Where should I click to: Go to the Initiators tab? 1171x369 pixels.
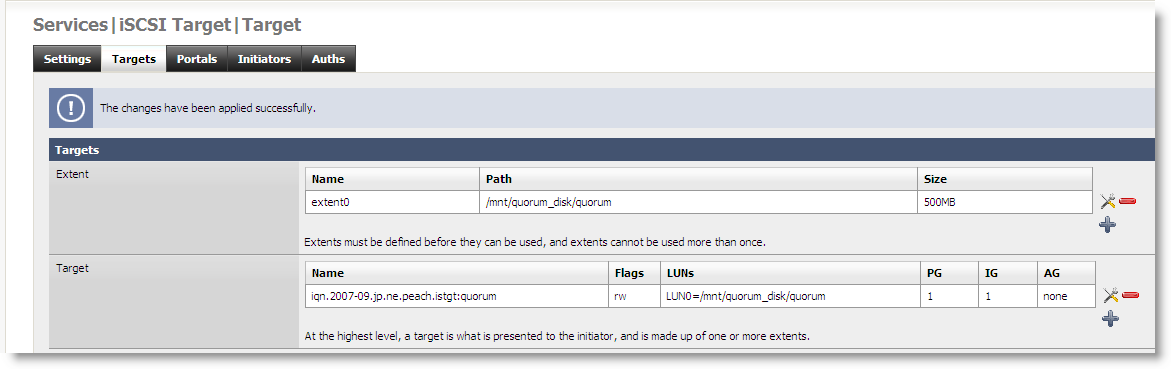click(264, 59)
